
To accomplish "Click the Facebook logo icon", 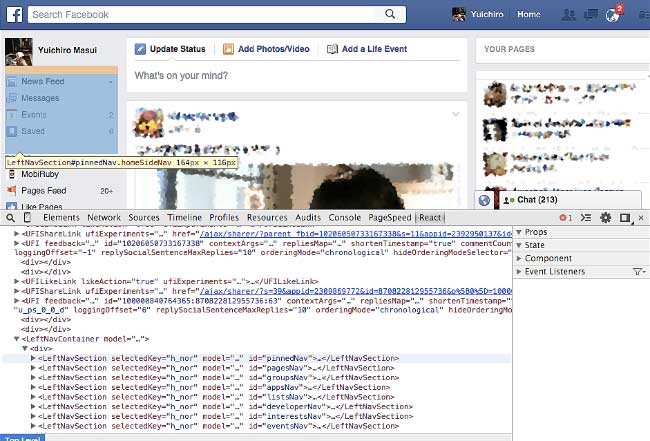I will (15, 15).
